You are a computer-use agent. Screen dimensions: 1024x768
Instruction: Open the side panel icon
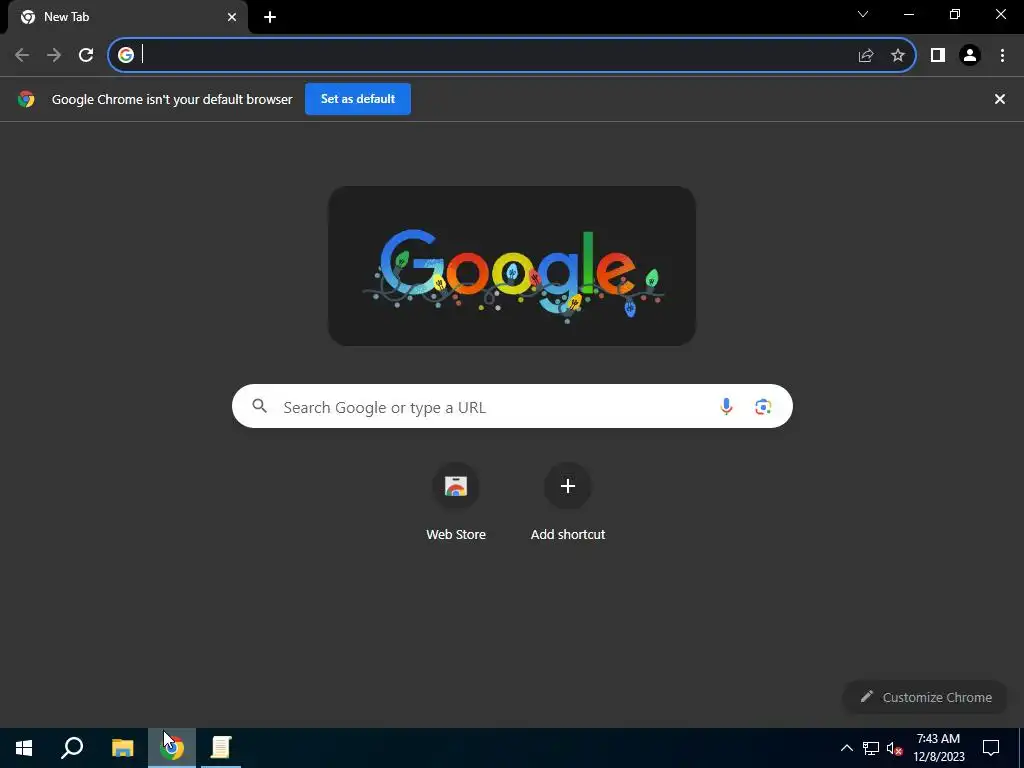(938, 55)
